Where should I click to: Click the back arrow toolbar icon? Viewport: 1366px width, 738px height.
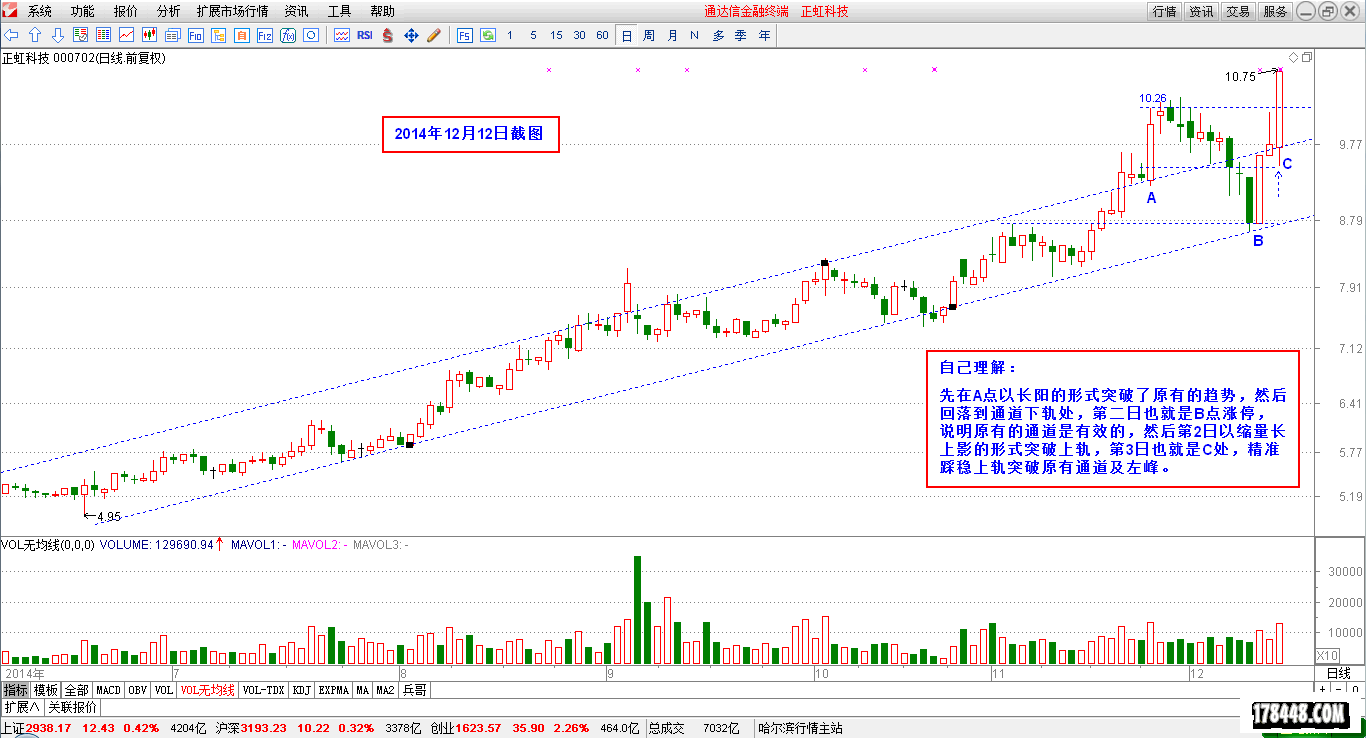pos(12,35)
